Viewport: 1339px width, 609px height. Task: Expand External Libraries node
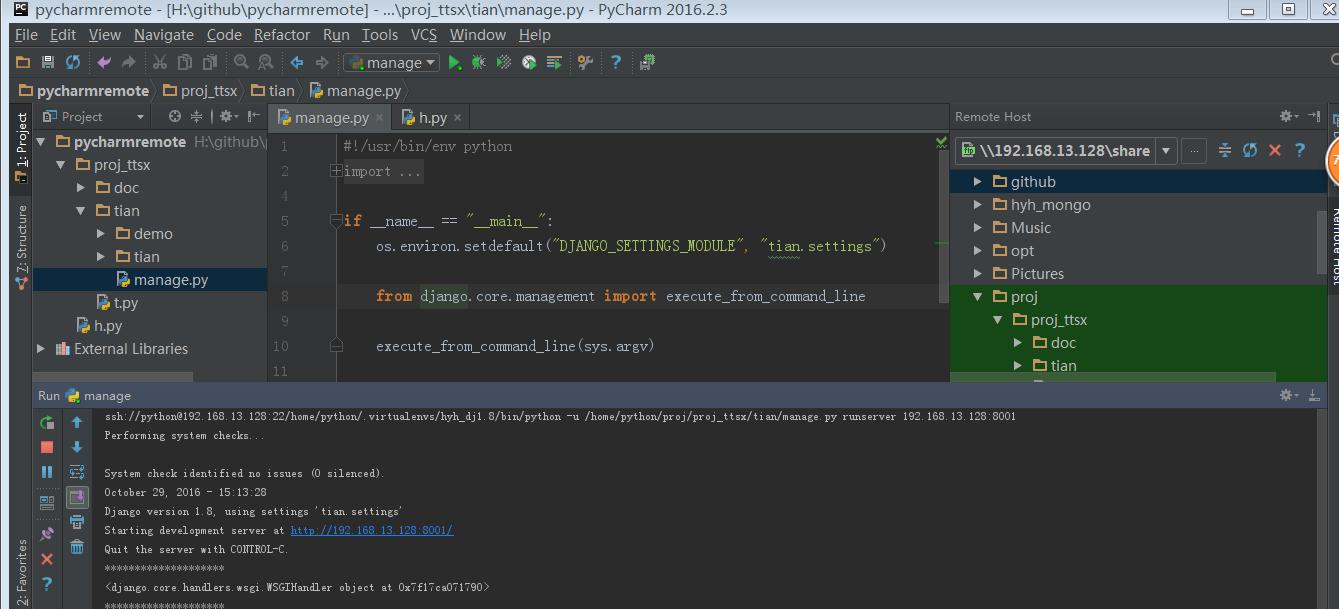[41, 349]
